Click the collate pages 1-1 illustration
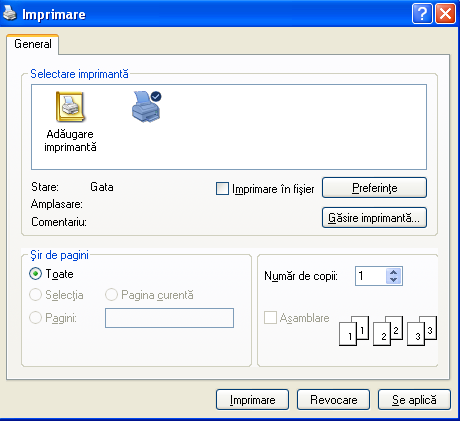The height and width of the screenshot is (422, 460). (x=354, y=331)
